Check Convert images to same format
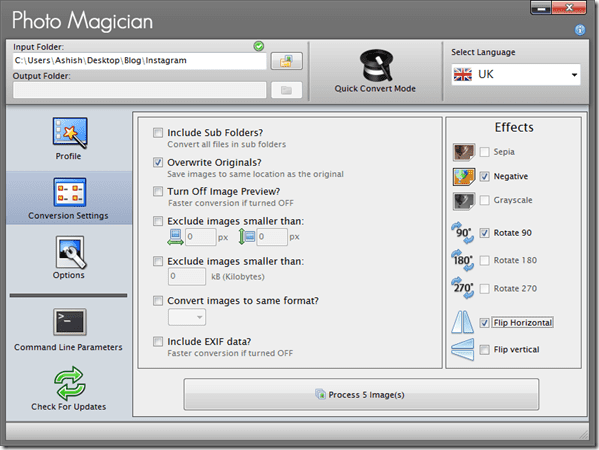Image resolution: width=599 pixels, height=450 pixels. (158, 301)
